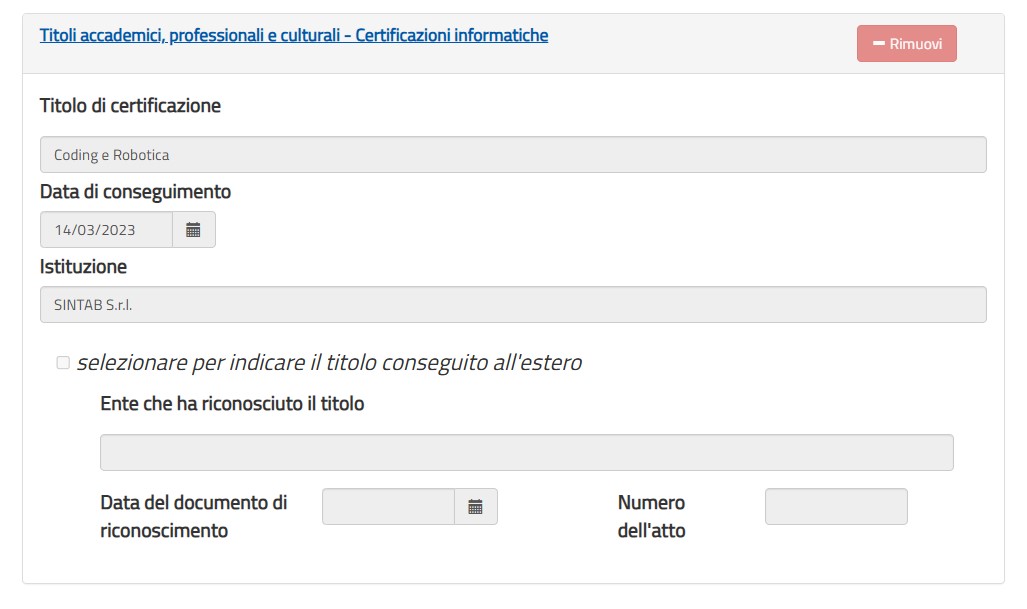
Task: Tick the titolo conseguito all'estero checkbox
Action: click(x=63, y=362)
